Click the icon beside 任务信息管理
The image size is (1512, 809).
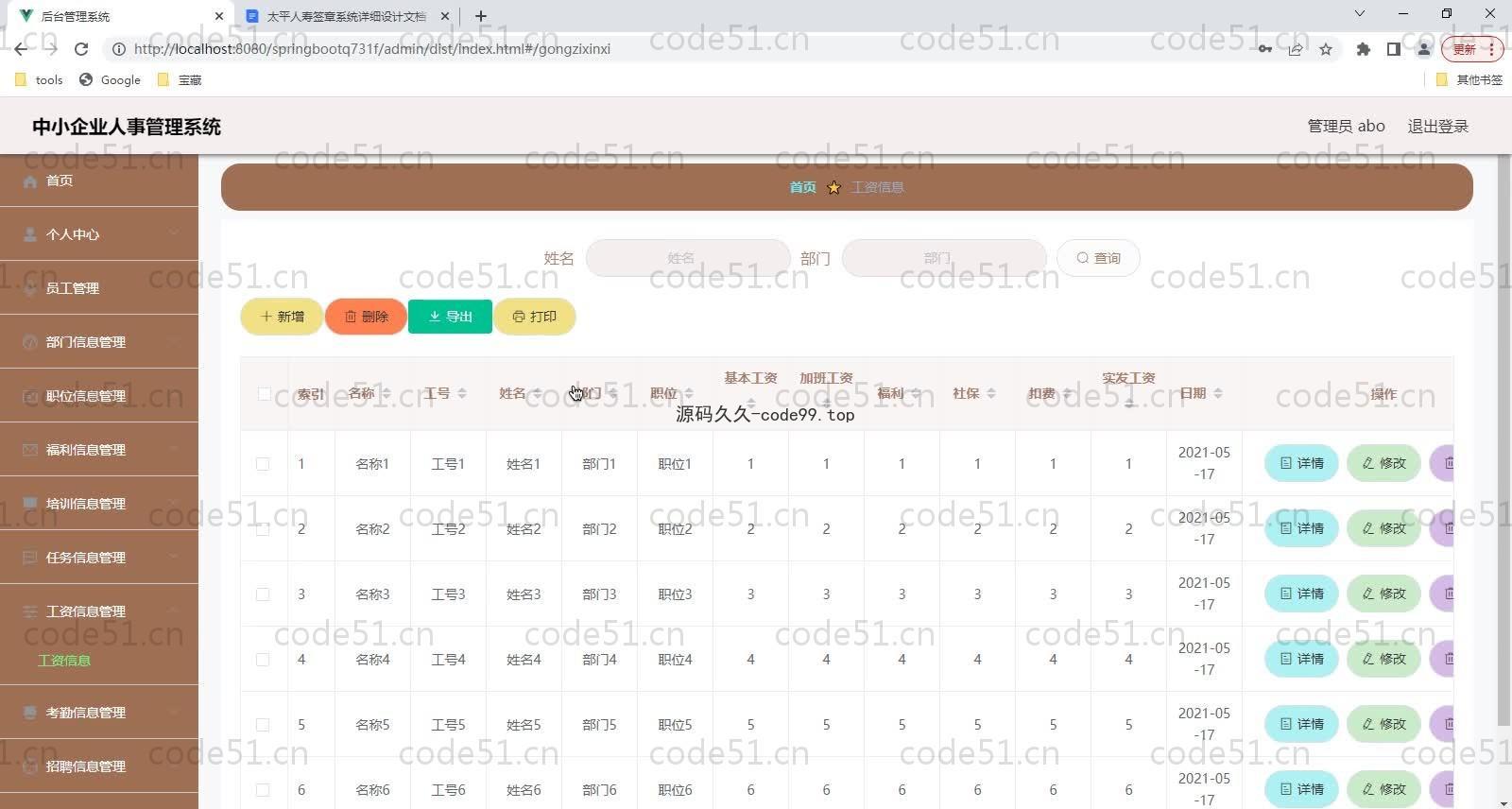click(30, 558)
